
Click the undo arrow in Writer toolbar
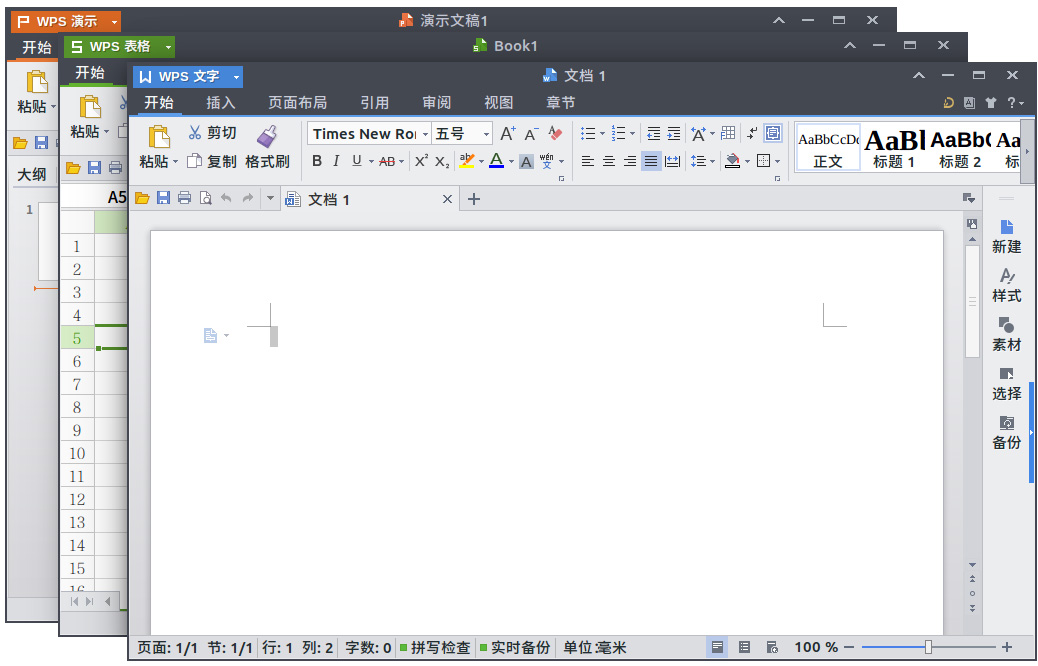tap(226, 198)
